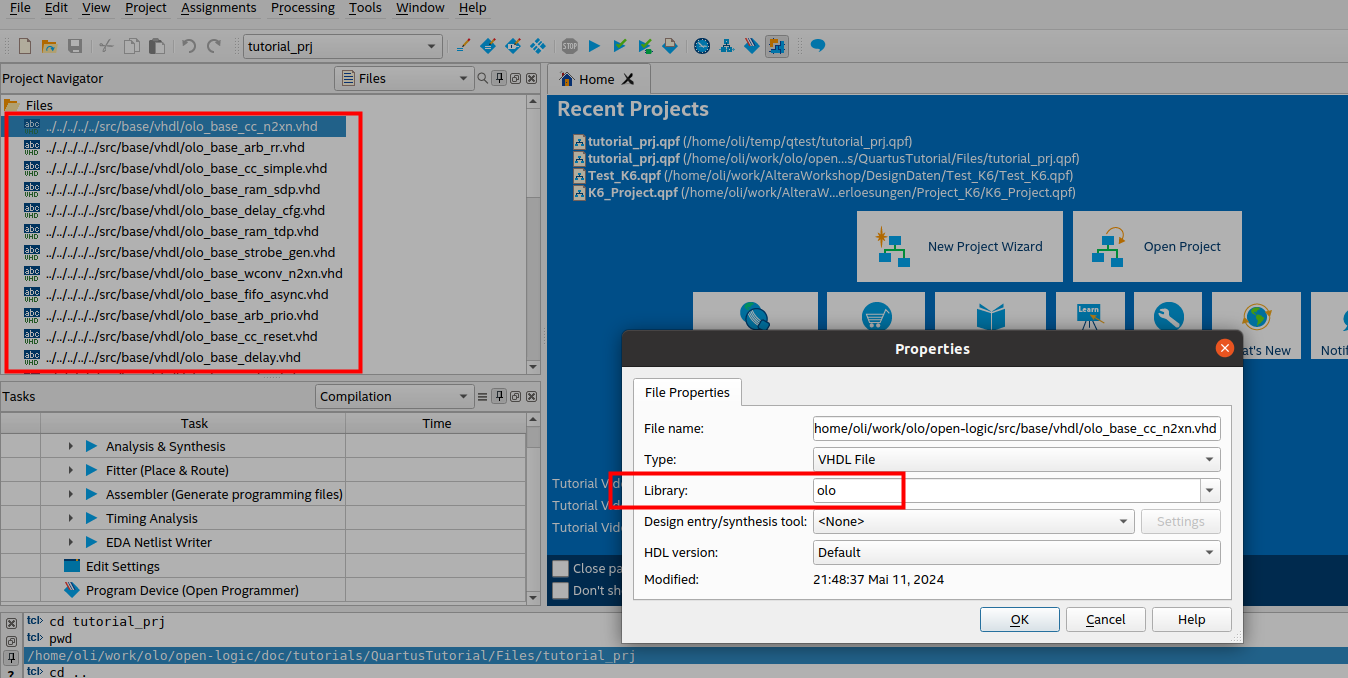The height and width of the screenshot is (678, 1348).
Task: Click the Undo arrow icon
Action: coord(189,46)
